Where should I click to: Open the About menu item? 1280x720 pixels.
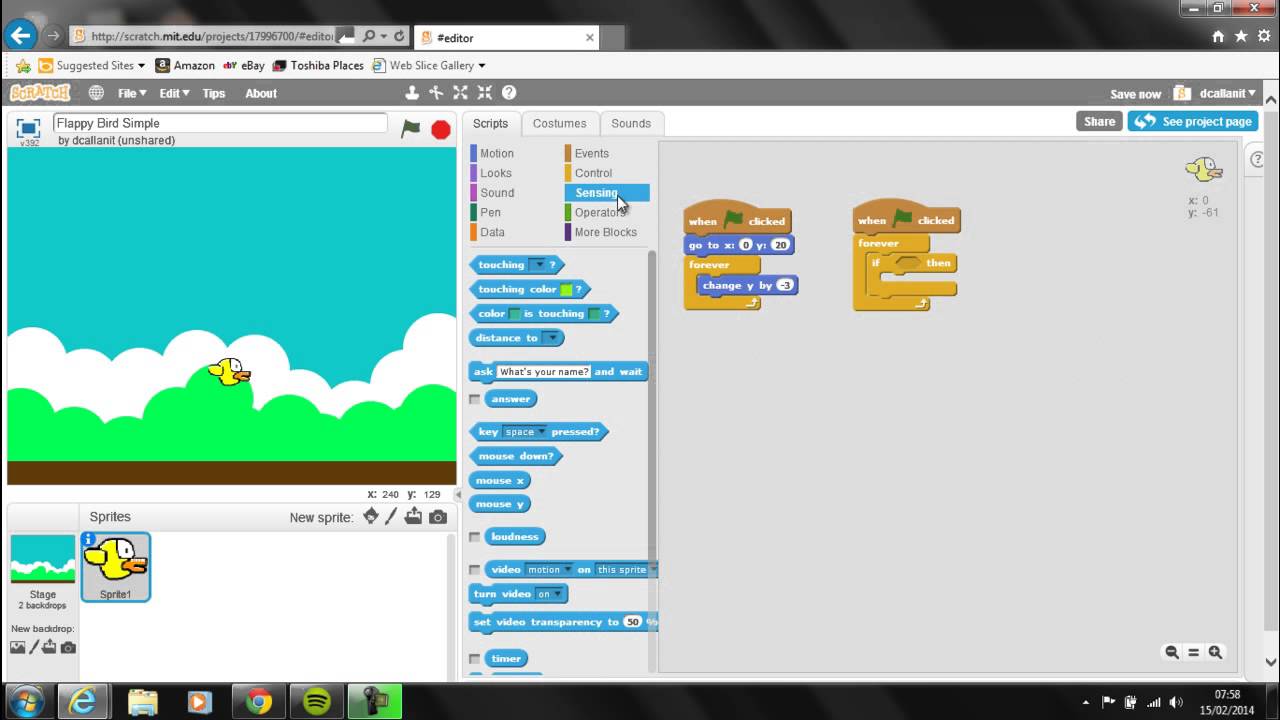[261, 93]
